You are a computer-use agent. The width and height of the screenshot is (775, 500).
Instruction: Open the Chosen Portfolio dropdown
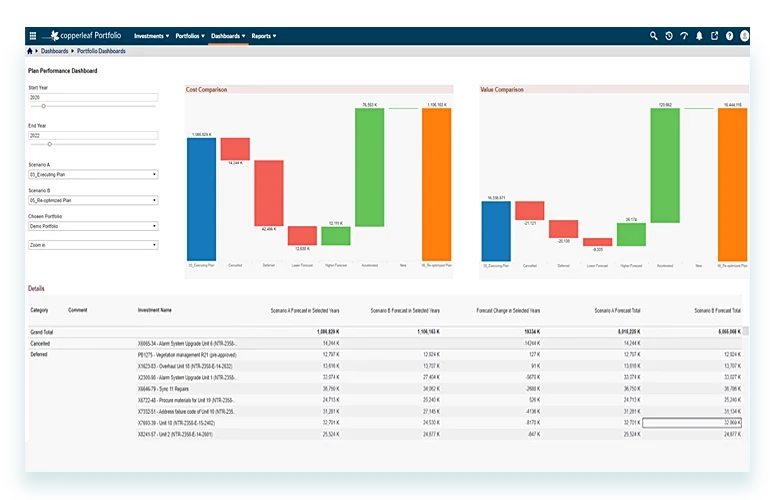point(93,226)
